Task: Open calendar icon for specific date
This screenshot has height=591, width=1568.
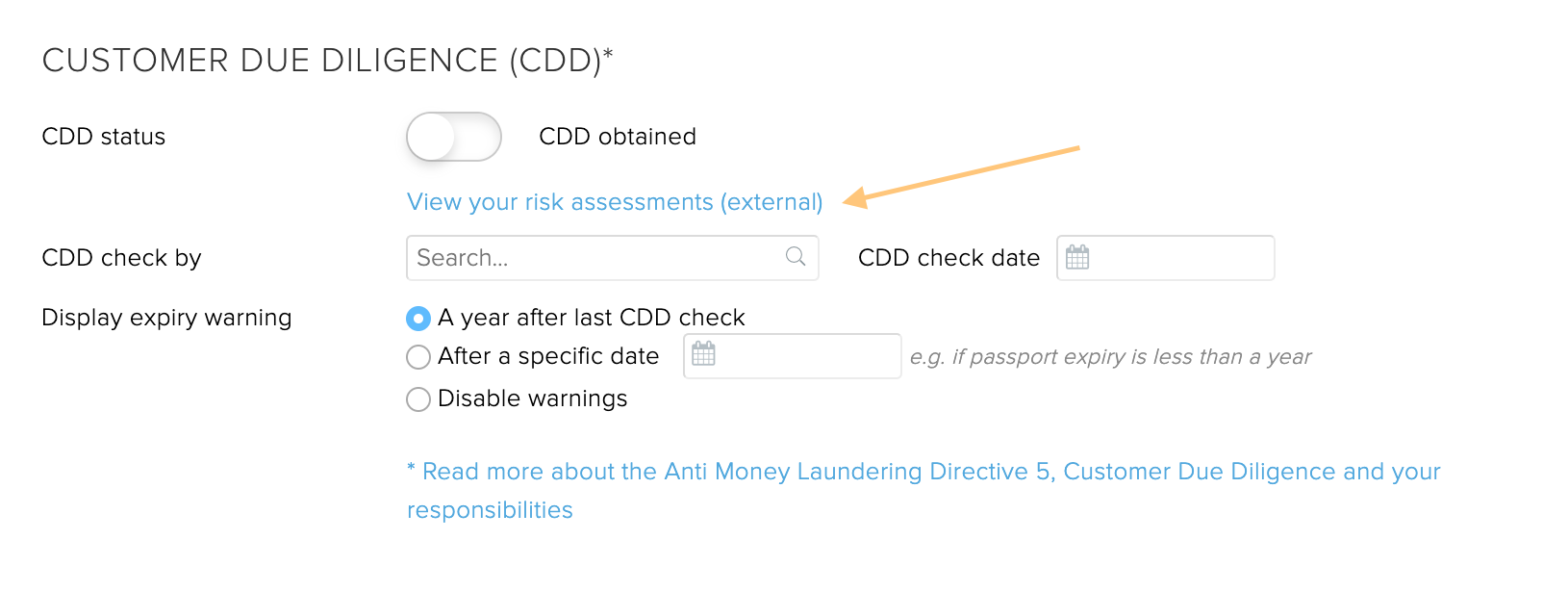Action: pyautogui.click(x=704, y=353)
